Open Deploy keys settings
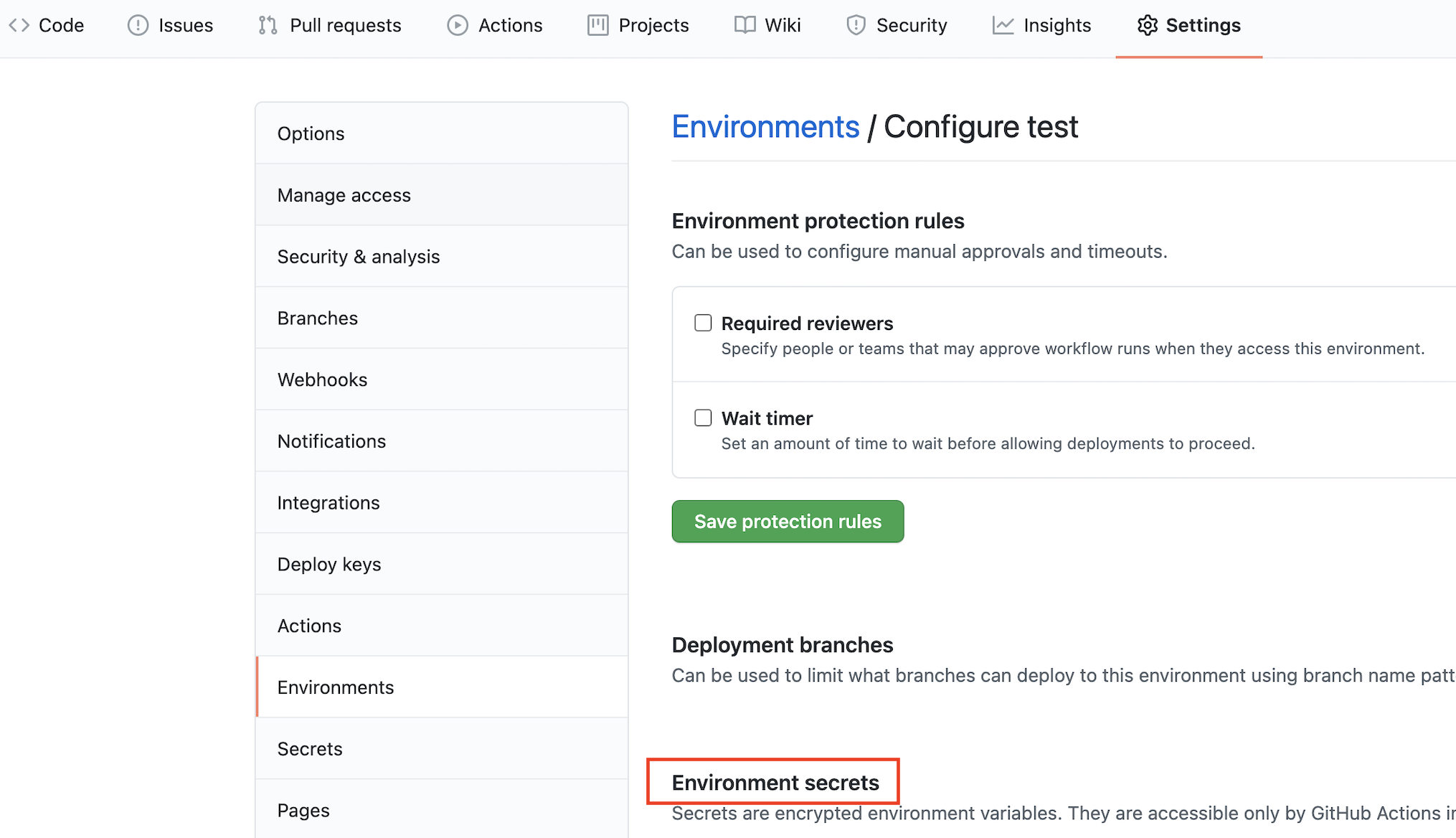The image size is (1456, 838). tap(442, 565)
